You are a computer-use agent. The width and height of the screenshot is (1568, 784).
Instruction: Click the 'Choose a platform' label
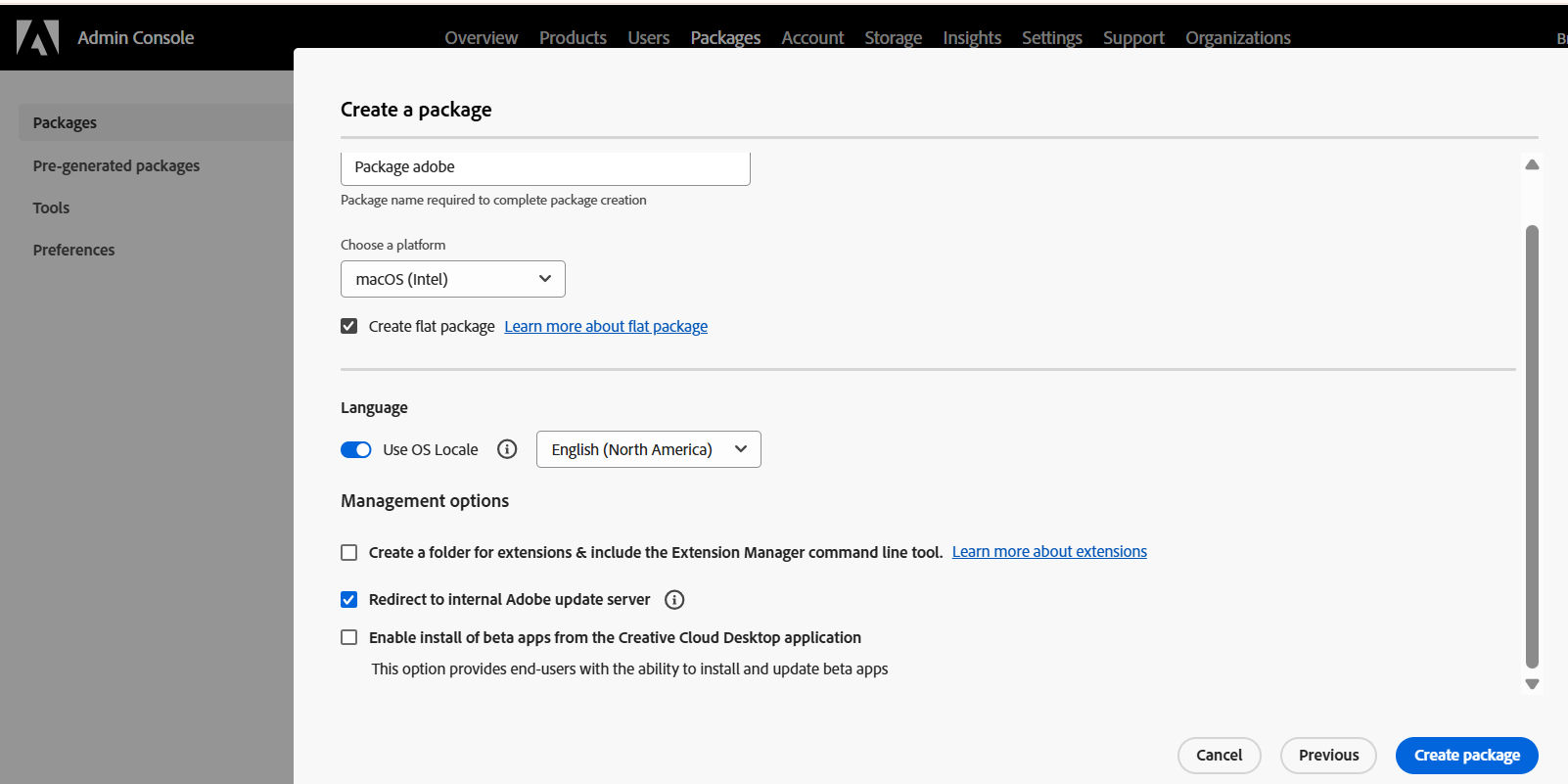[392, 245]
